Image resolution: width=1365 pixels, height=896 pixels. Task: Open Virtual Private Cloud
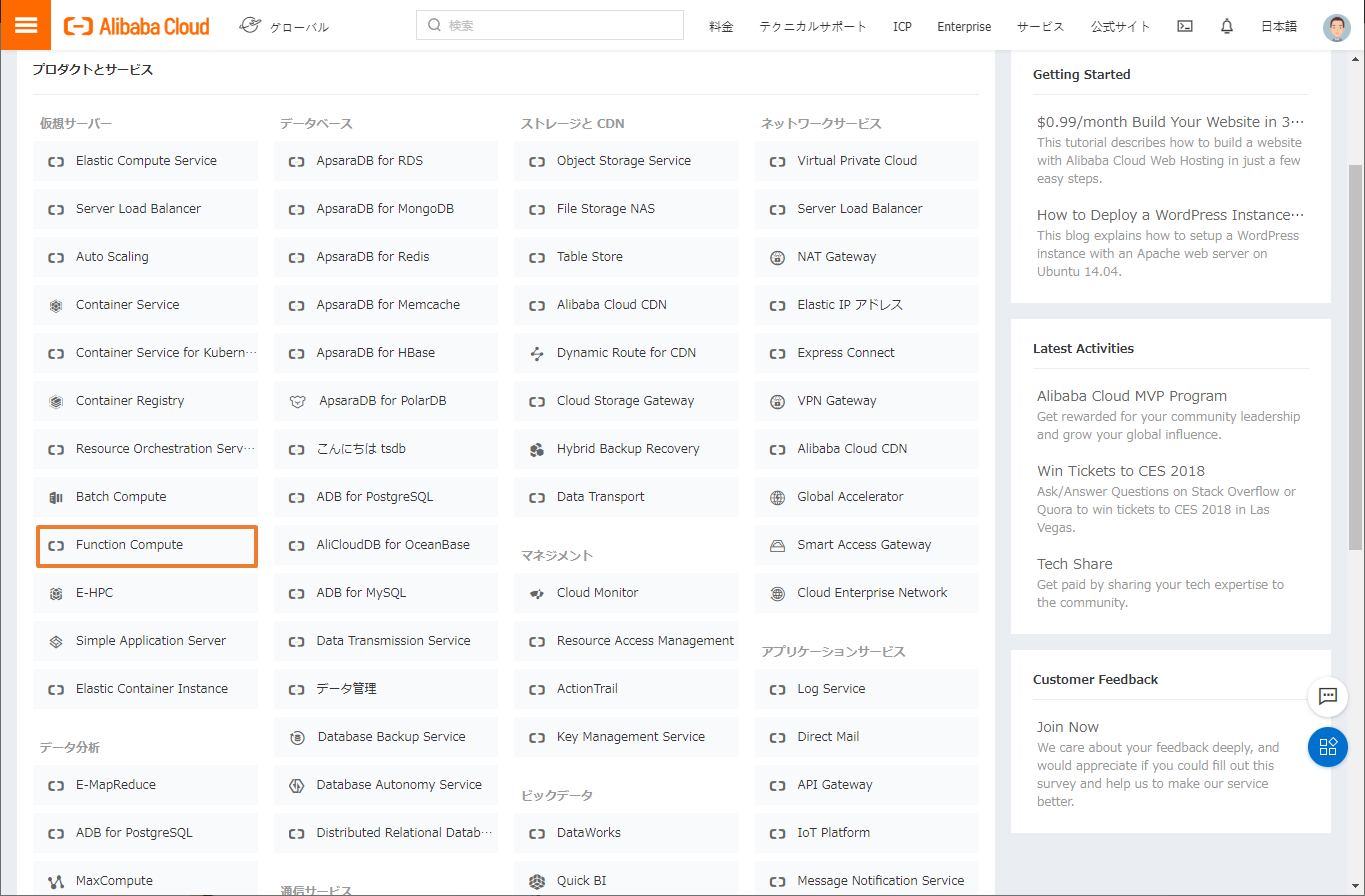pos(867,161)
